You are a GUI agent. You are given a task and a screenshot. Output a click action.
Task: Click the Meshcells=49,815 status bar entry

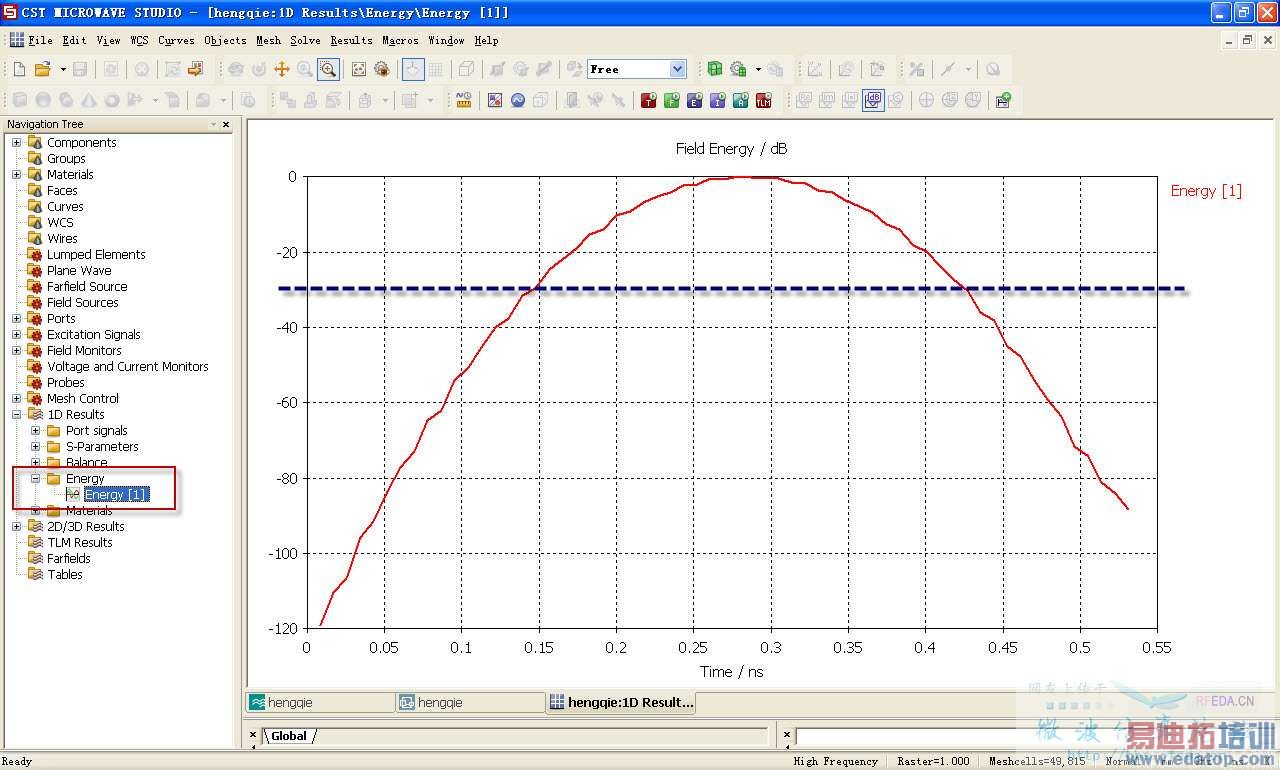(x=1037, y=761)
